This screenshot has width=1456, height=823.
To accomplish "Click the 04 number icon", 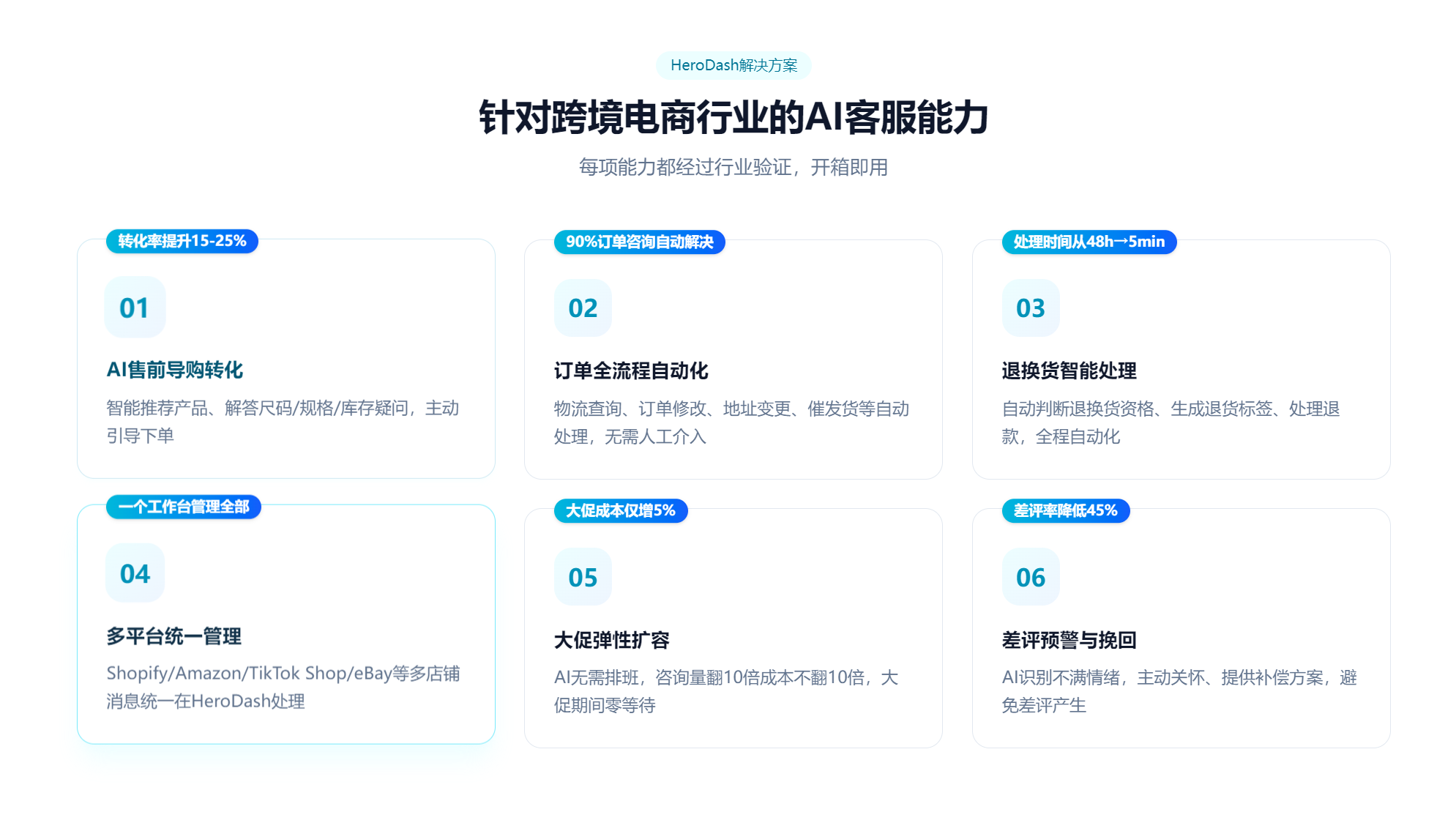I will (x=135, y=573).
